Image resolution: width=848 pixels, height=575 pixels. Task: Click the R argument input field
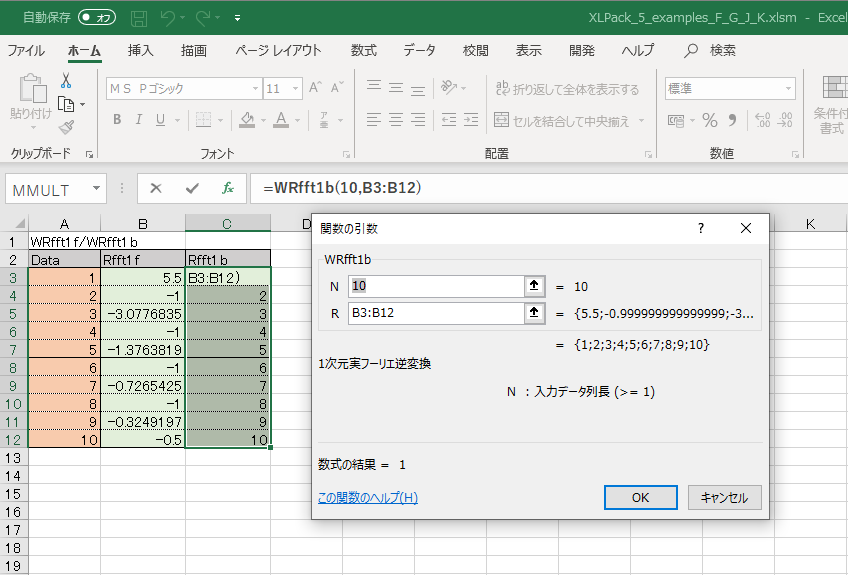pos(435,314)
